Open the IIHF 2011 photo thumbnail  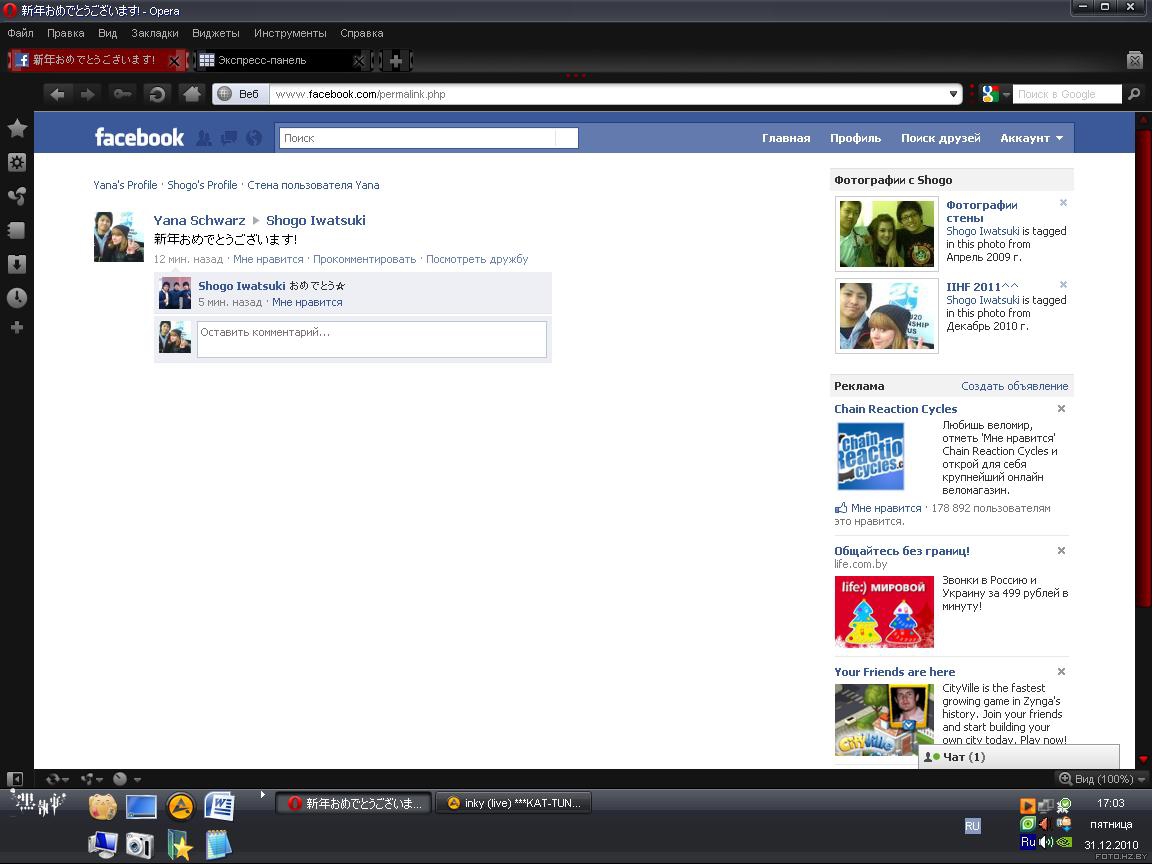coord(887,316)
